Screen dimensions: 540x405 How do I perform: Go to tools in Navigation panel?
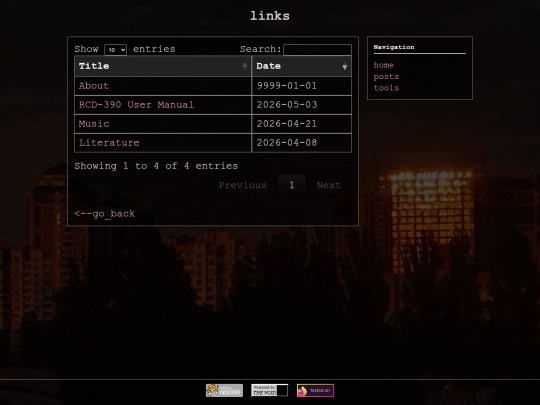click(x=386, y=88)
